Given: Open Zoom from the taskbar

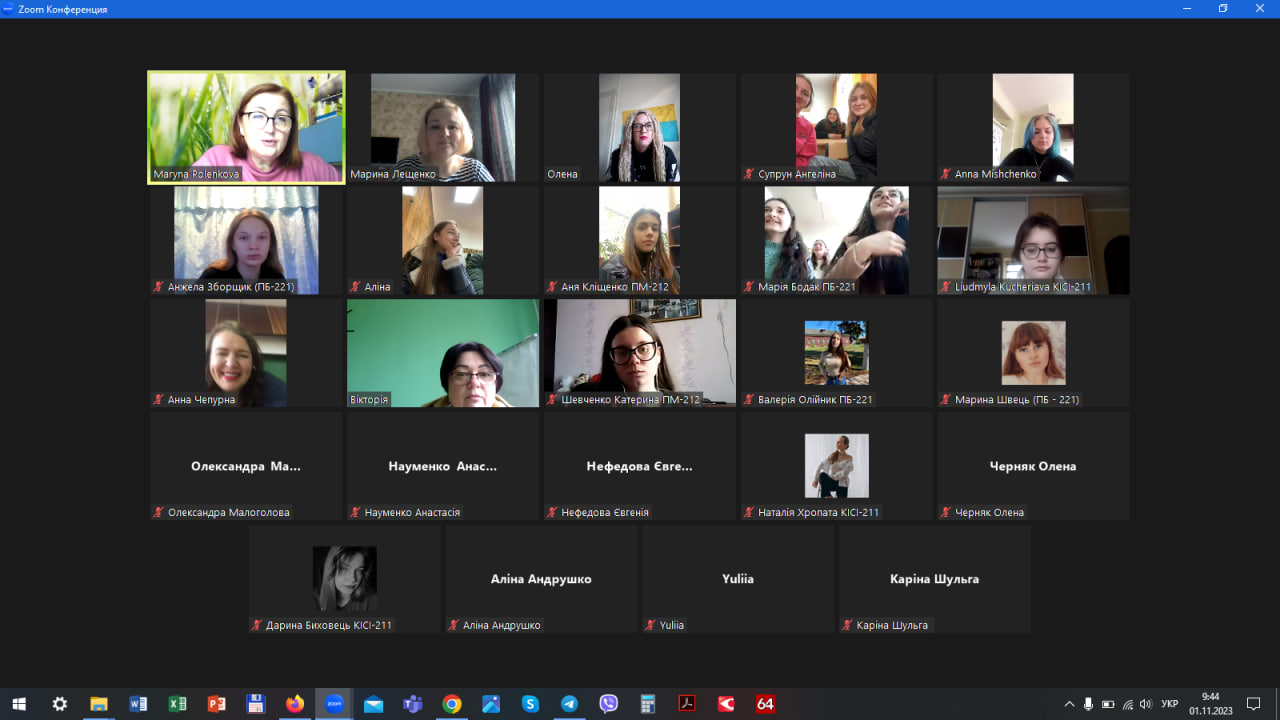Looking at the screenshot, I should point(334,704).
